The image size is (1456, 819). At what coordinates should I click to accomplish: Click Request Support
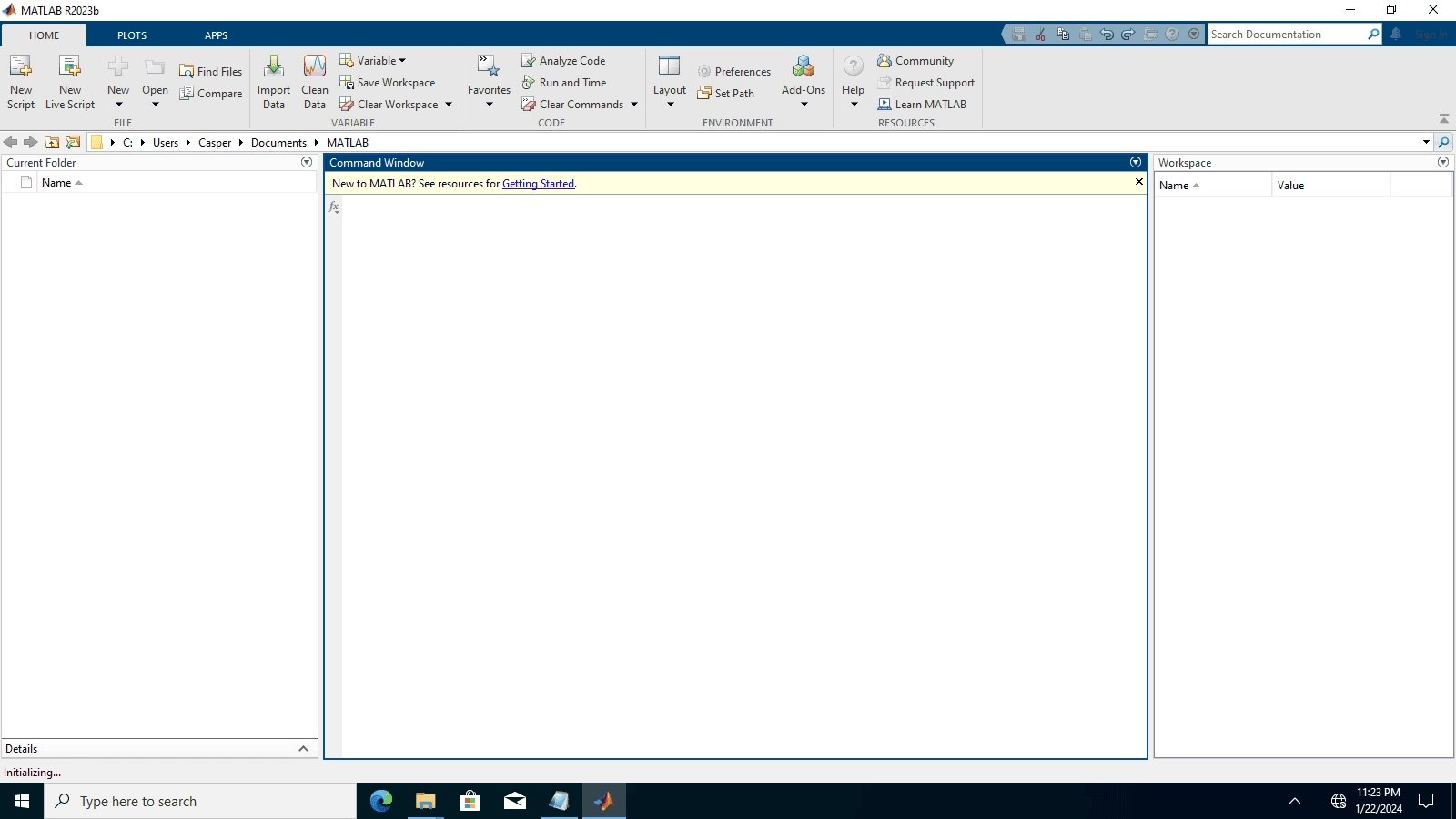(925, 82)
